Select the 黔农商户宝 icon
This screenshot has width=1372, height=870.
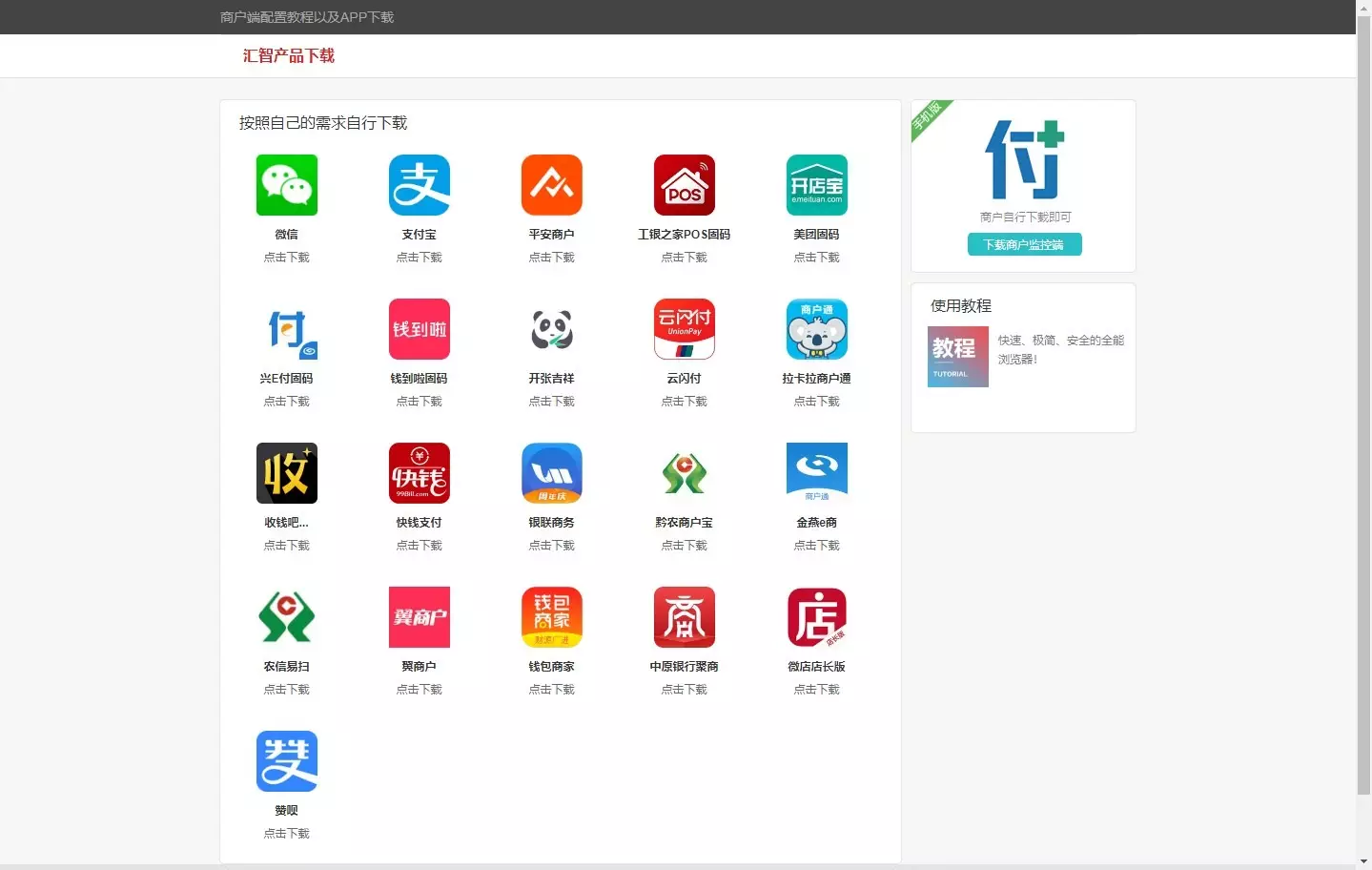coord(684,473)
